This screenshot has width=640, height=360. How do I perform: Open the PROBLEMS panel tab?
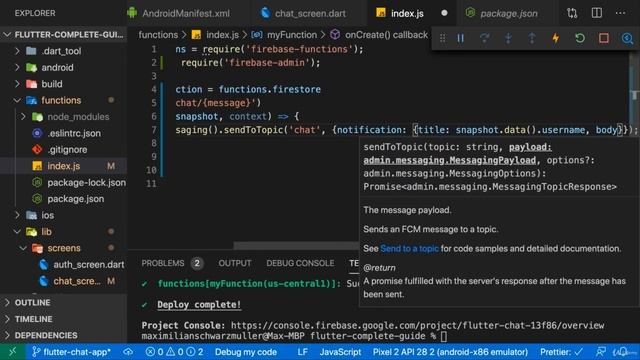pos(163,263)
